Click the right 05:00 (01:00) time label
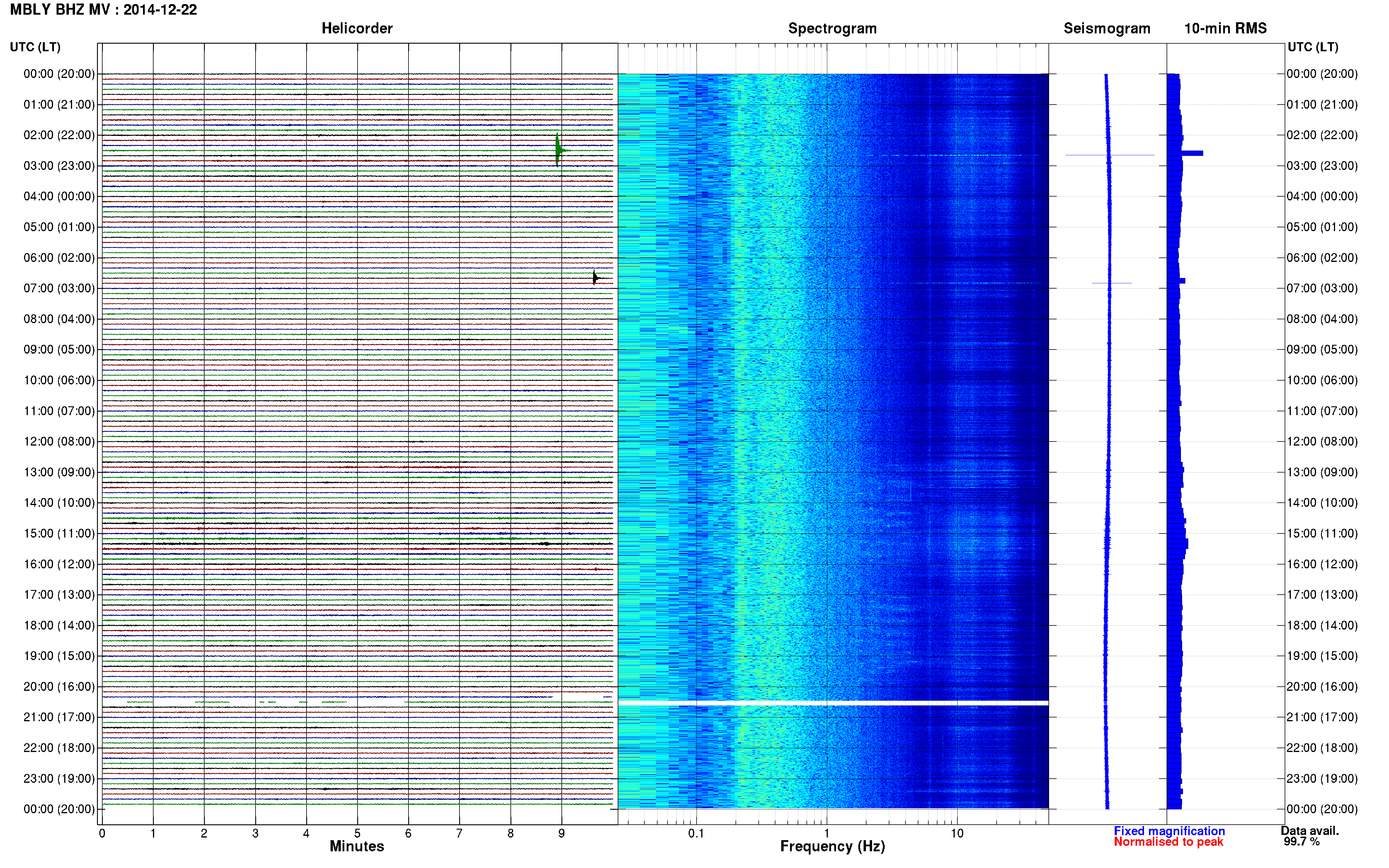 (1322, 227)
